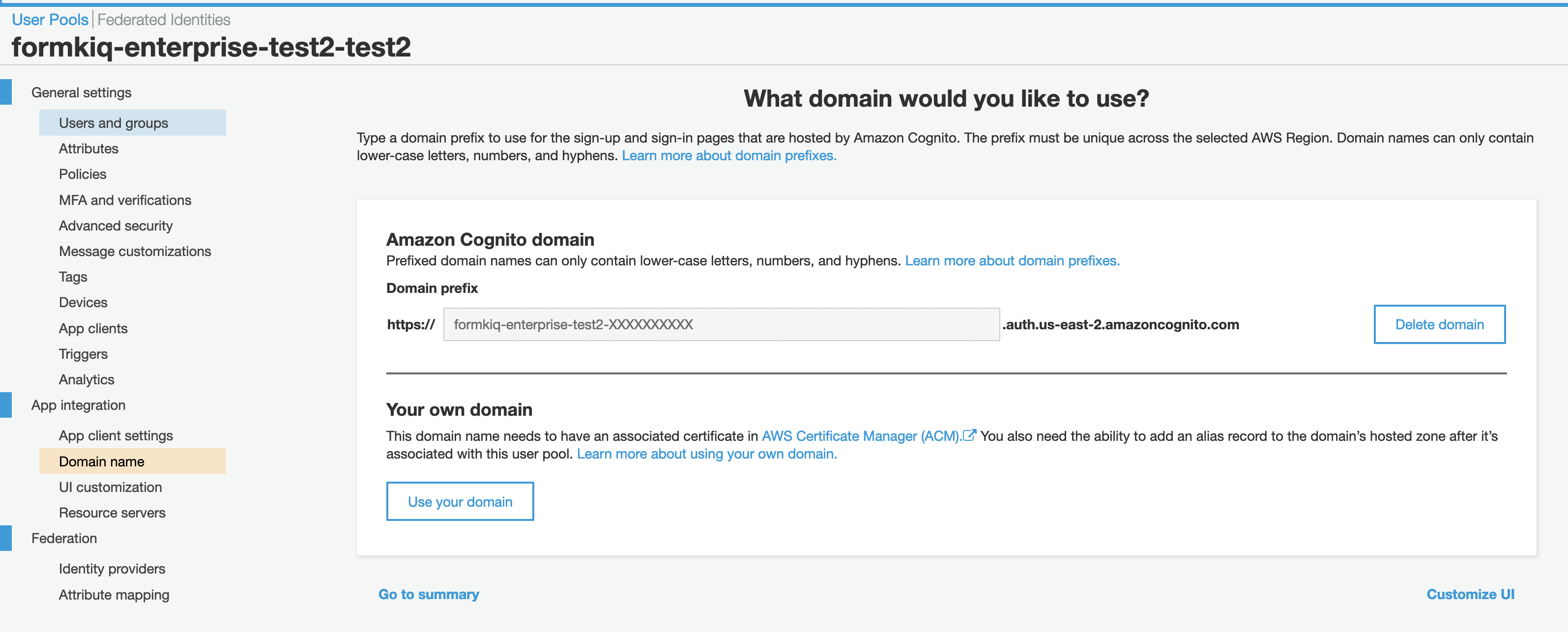Click 'Your own domain' heading

click(x=459, y=410)
